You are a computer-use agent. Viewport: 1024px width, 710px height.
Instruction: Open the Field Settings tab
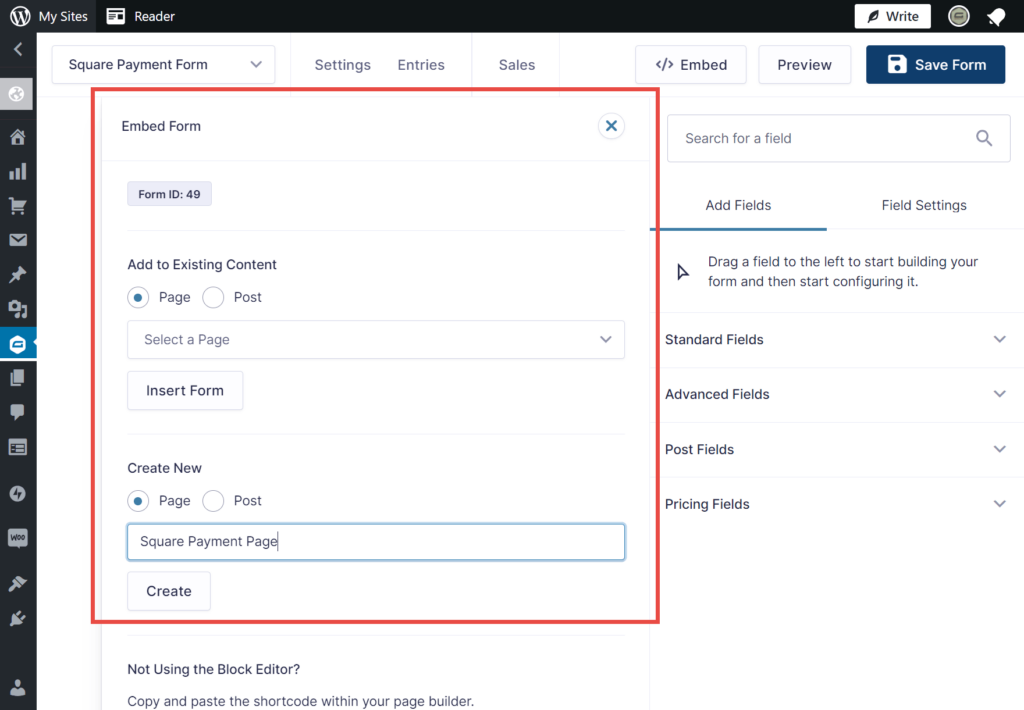point(923,205)
